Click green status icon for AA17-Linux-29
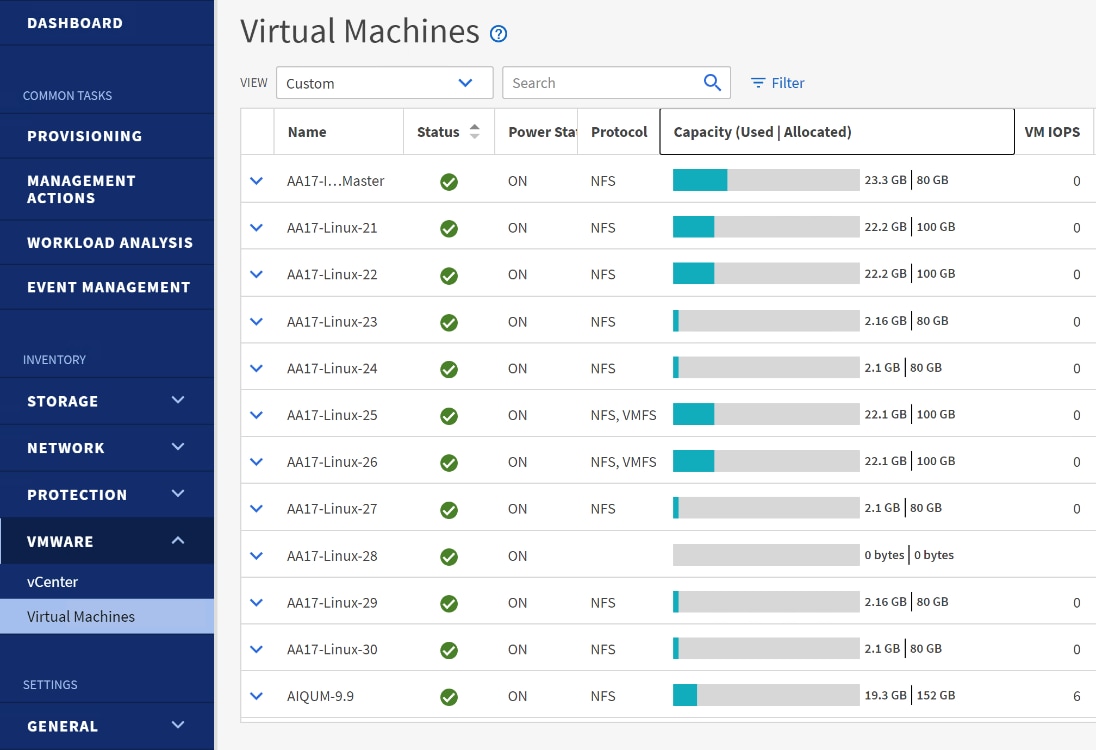The image size is (1096, 750). point(449,603)
